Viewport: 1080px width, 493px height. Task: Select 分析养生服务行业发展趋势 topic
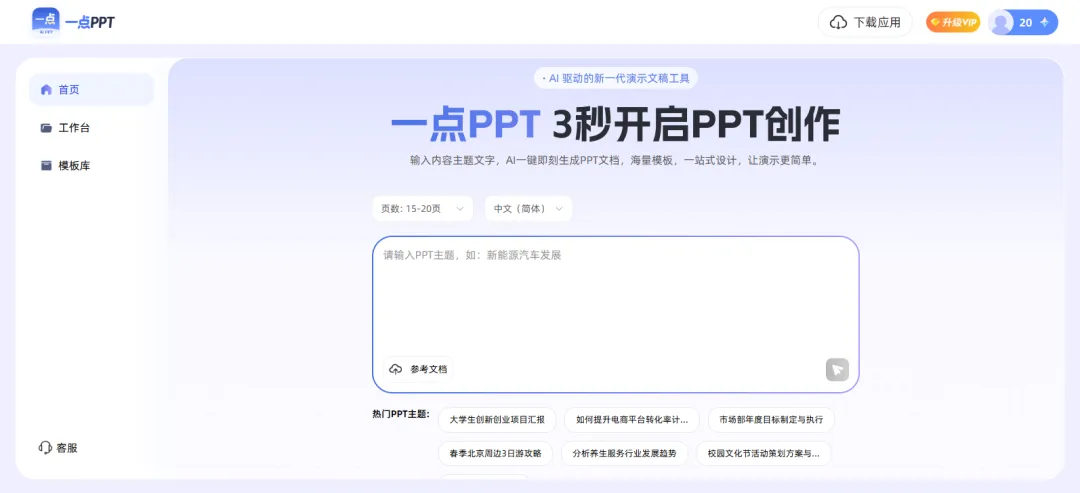click(x=625, y=454)
